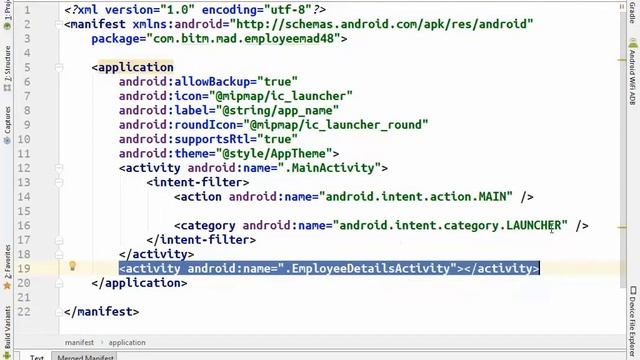Screen dimensions: 640x360
Task: Click gutter line number 12
Action: 24,168
